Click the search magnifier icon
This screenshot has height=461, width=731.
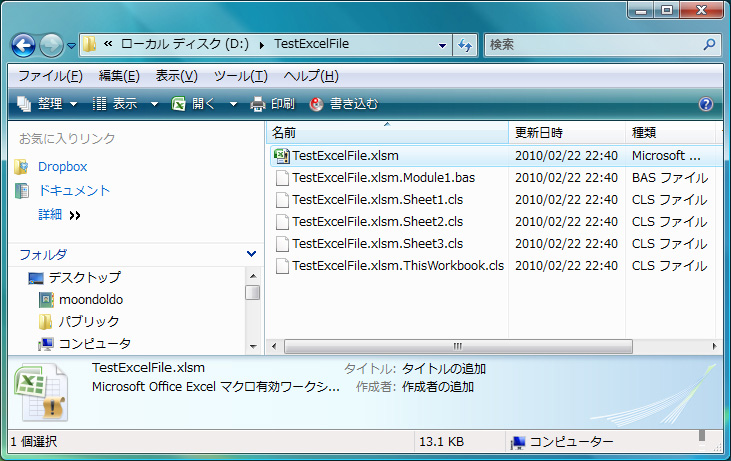pyautogui.click(x=709, y=45)
